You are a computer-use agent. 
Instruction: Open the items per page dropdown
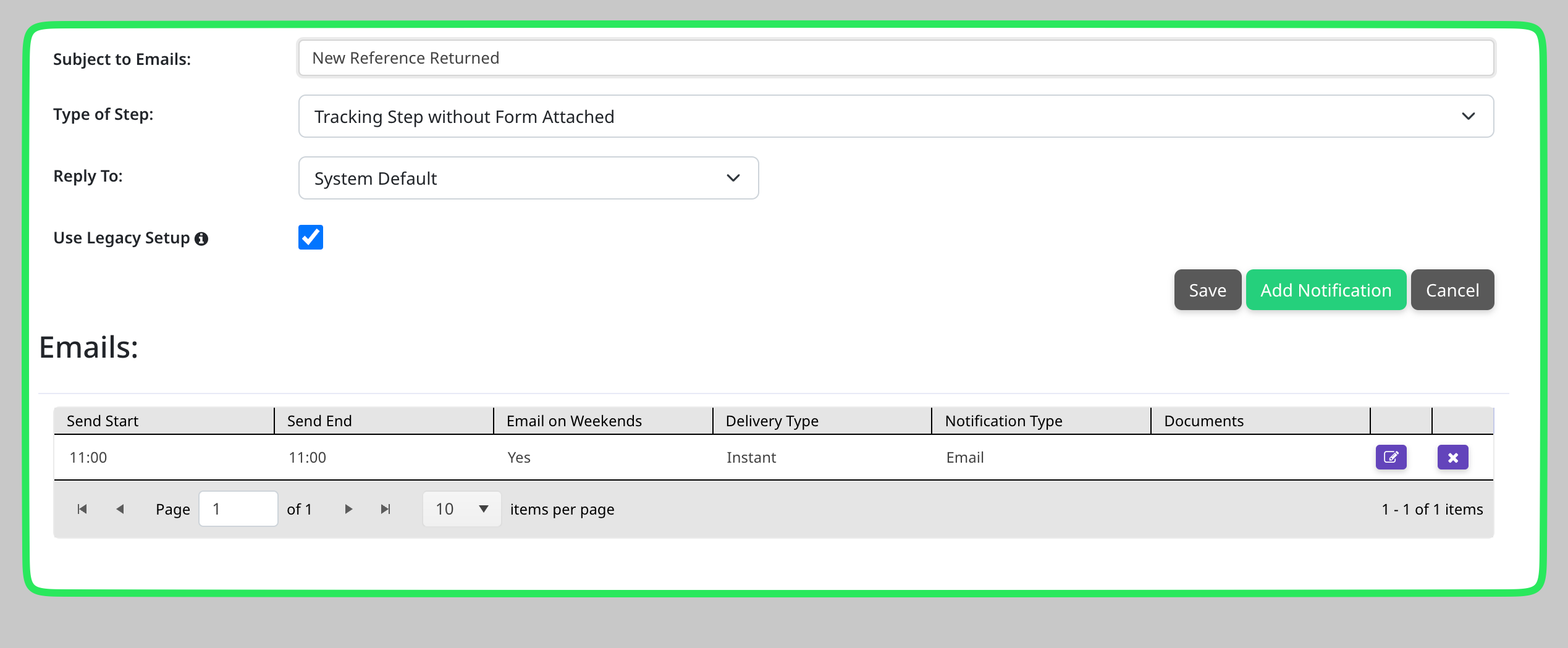(462, 509)
